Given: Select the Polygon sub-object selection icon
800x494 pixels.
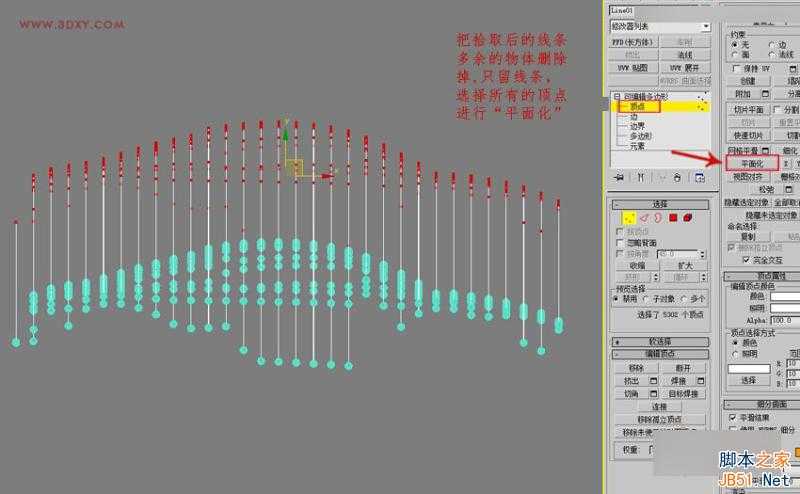Looking at the screenshot, I should pos(673,218).
